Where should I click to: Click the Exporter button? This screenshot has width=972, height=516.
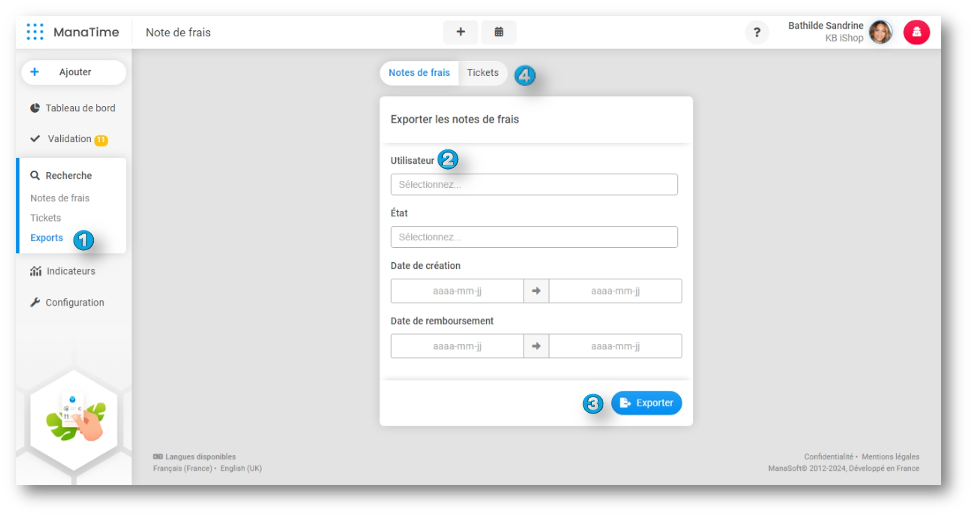tap(646, 403)
